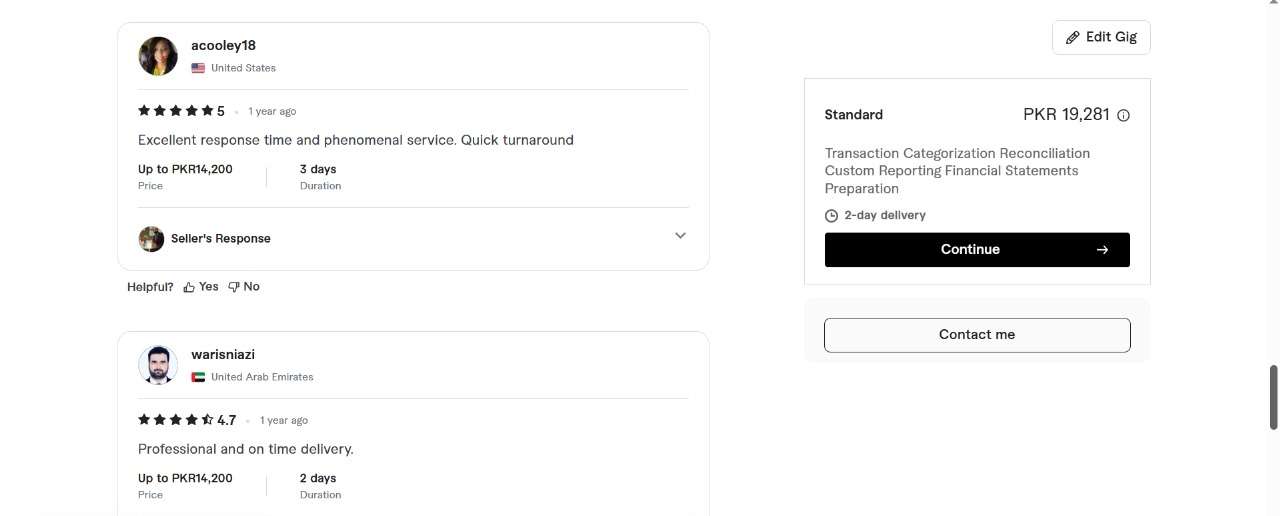This screenshot has height=516, width=1280.
Task: Open acooley18's profile picture
Action: (158, 56)
